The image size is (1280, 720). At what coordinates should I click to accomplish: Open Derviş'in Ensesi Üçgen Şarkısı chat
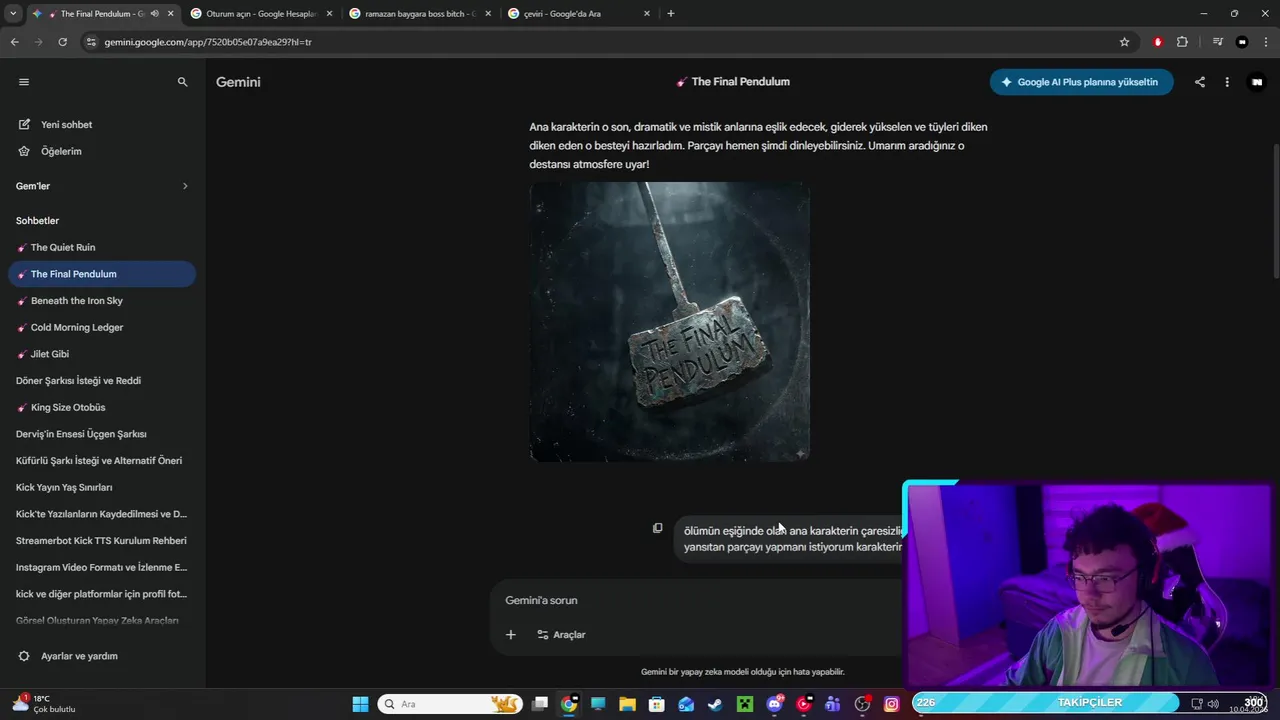[102, 434]
